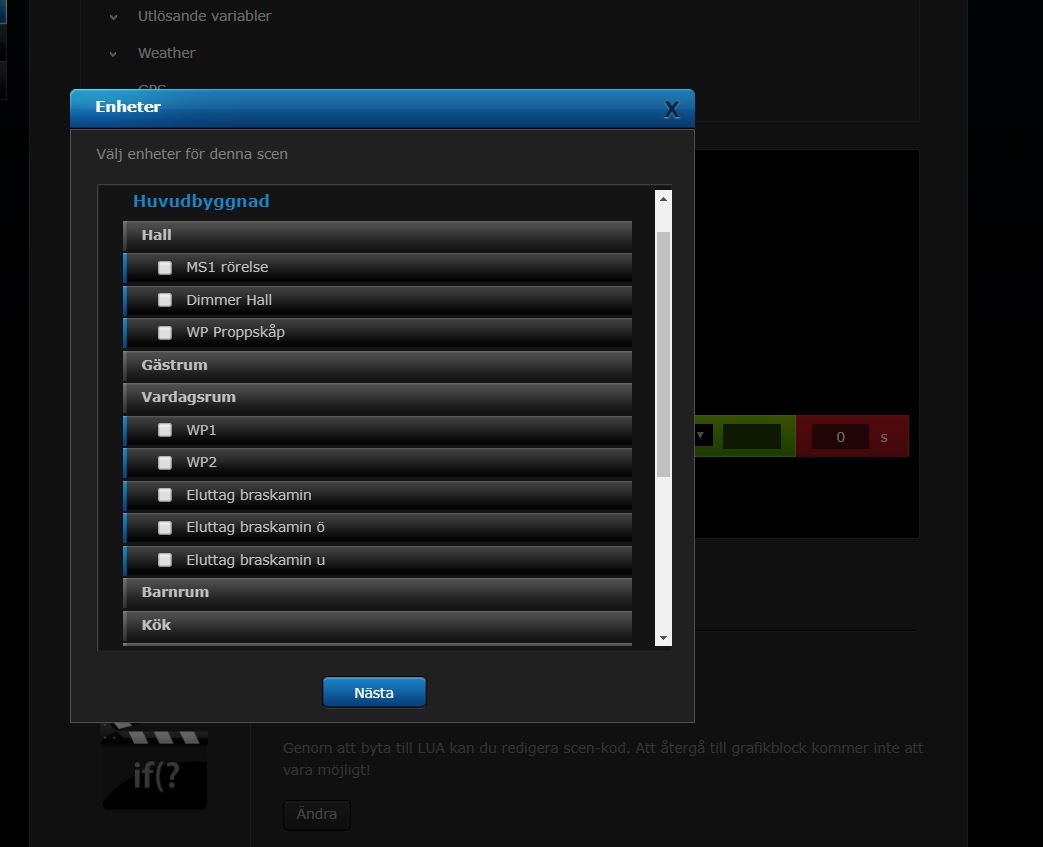The image size is (1043, 847).
Task: Tick the WP2 checkbox
Action: pos(165,463)
